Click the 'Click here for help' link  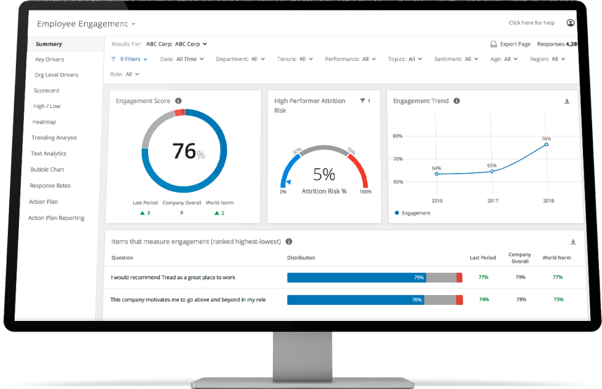click(532, 23)
